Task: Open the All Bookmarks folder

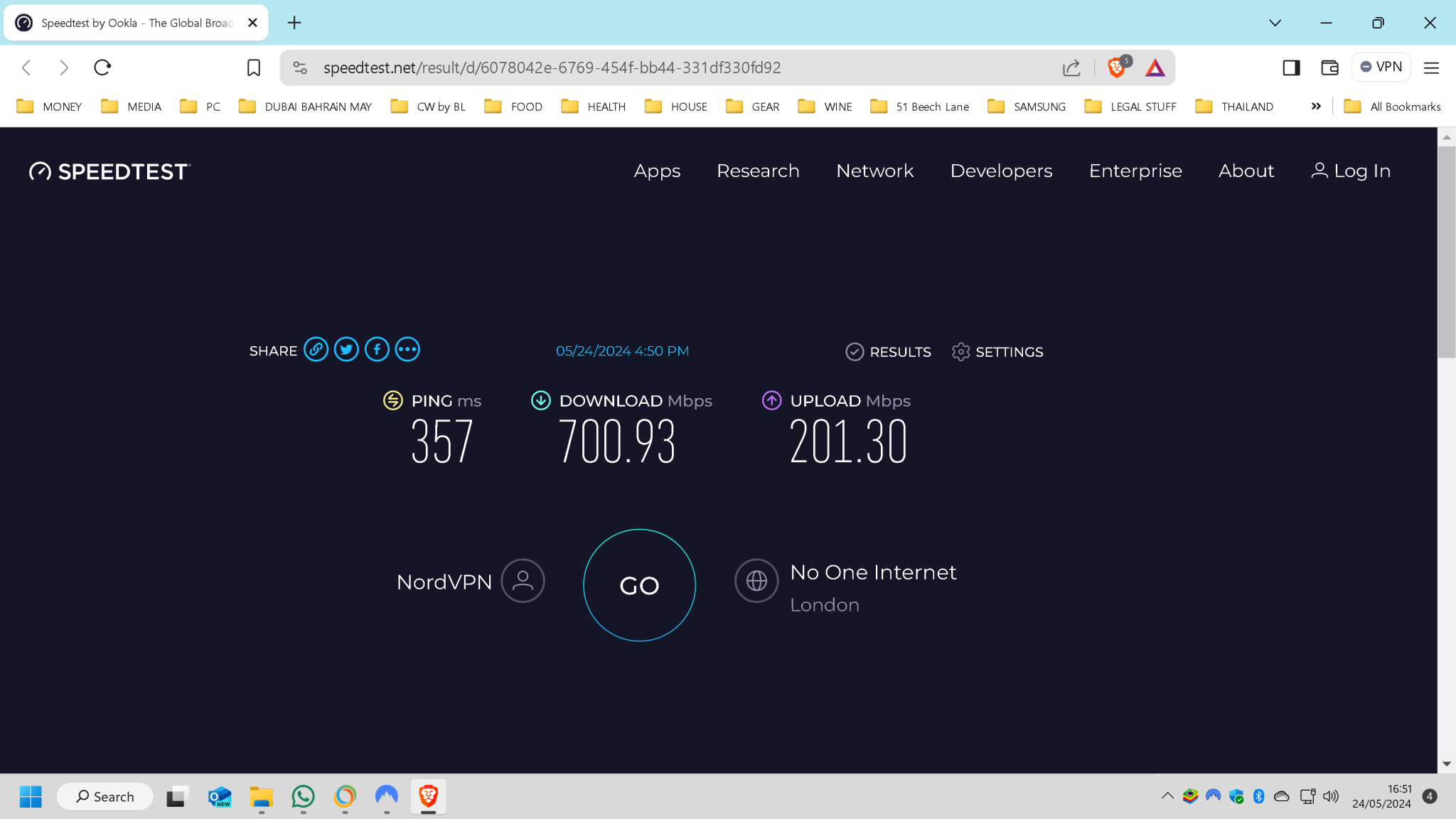Action: (x=1392, y=107)
